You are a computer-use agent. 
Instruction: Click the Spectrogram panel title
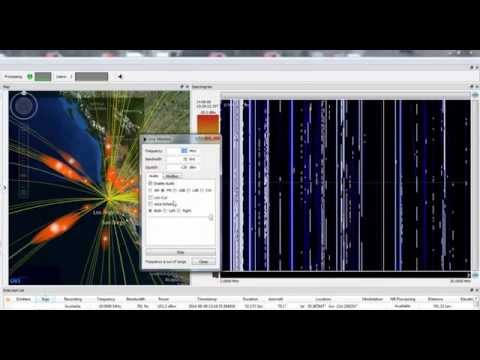[202, 87]
